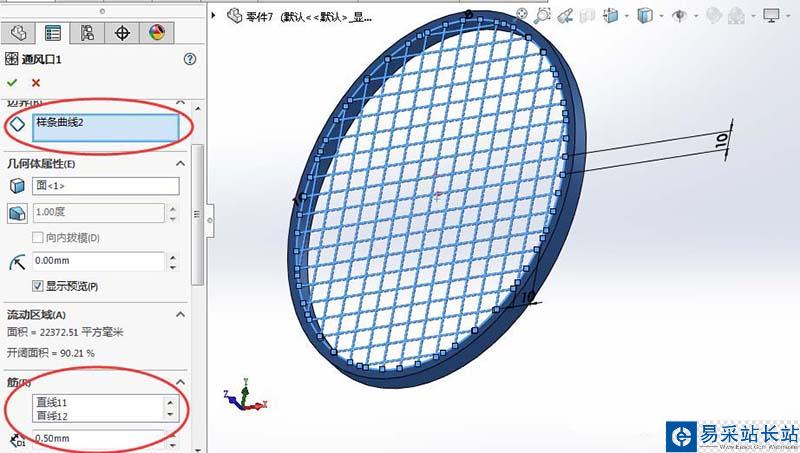800x453 pixels.
Task: Click the XYZ coordinate triad
Action: pos(245,396)
